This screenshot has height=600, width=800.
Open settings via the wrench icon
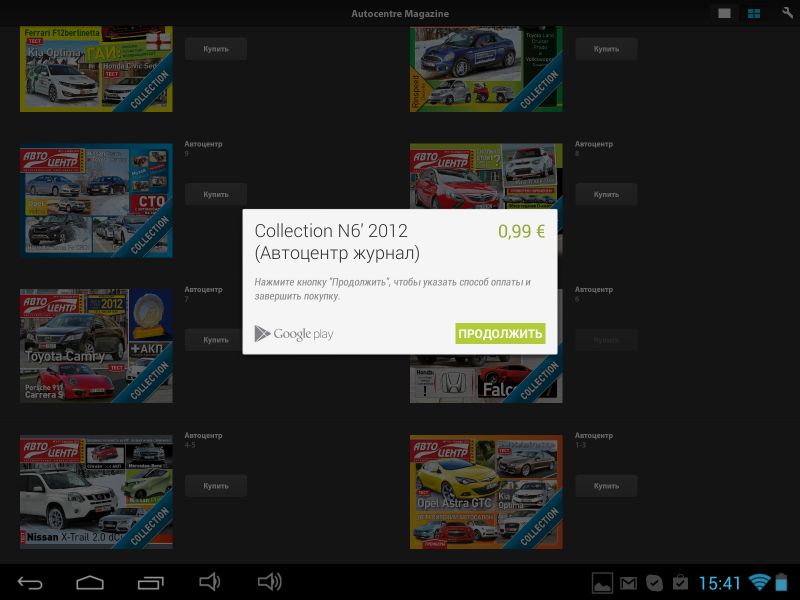tap(786, 13)
